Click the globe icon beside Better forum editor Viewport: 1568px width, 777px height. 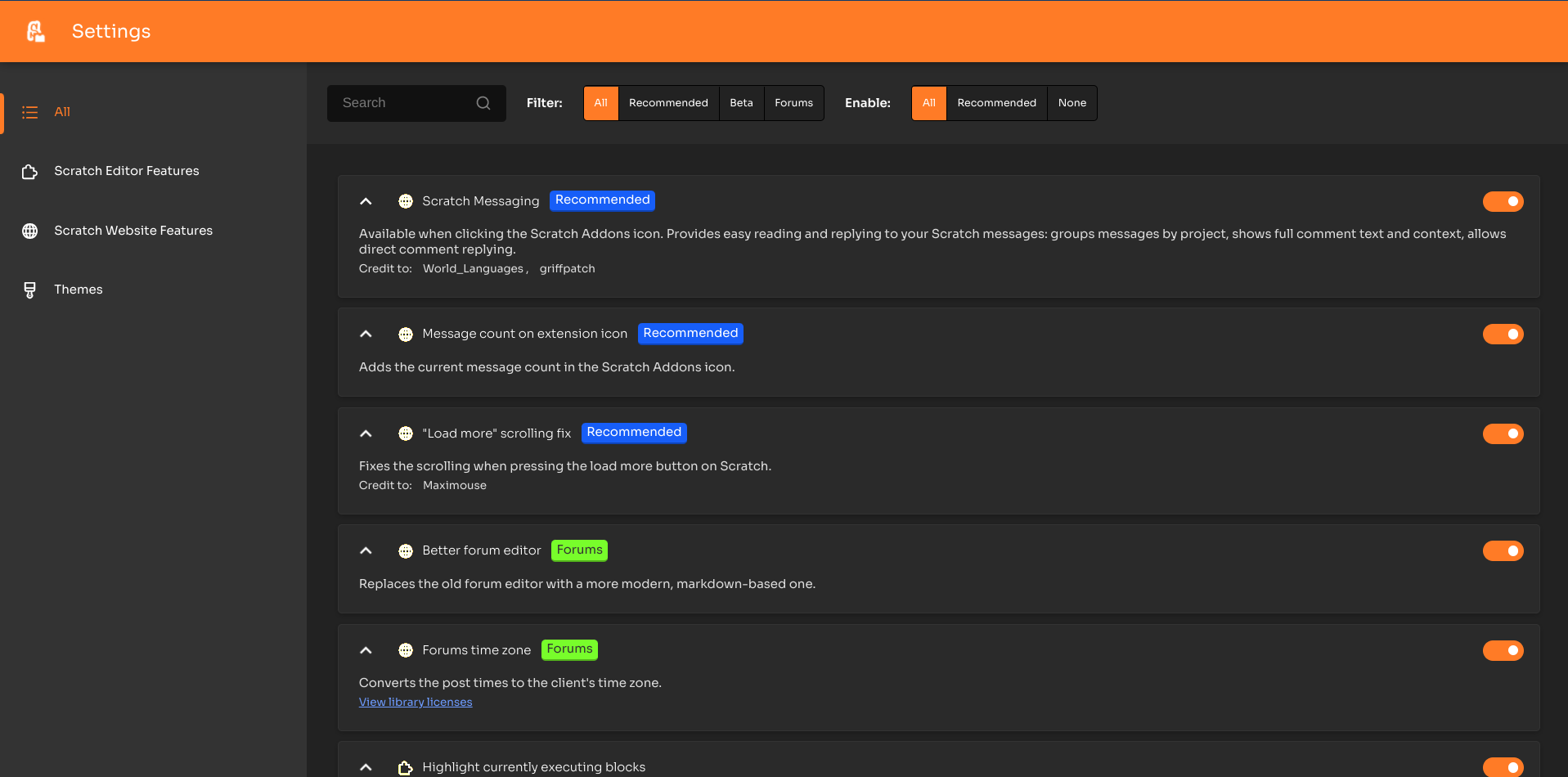pyautogui.click(x=406, y=551)
